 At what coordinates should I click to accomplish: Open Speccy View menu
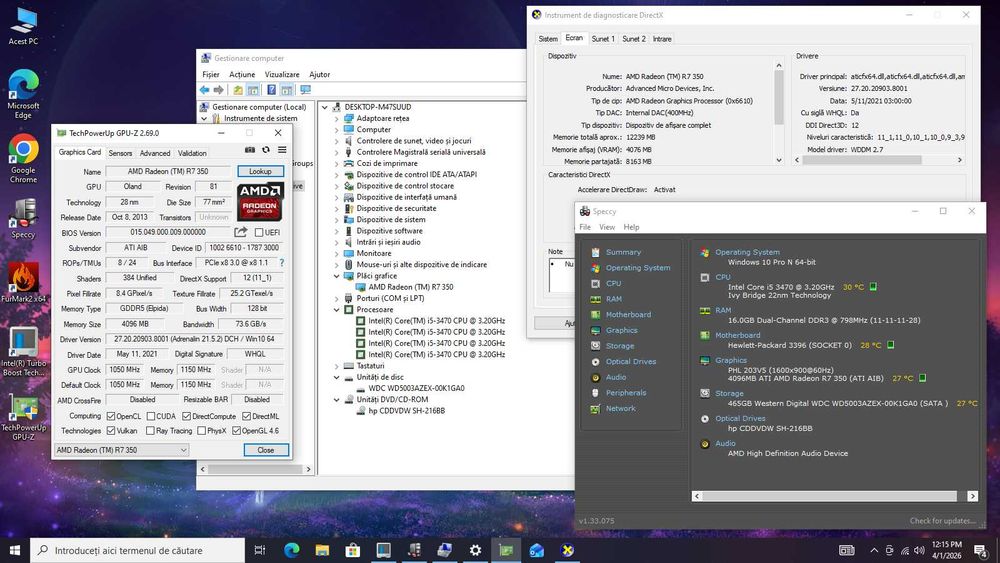607,227
